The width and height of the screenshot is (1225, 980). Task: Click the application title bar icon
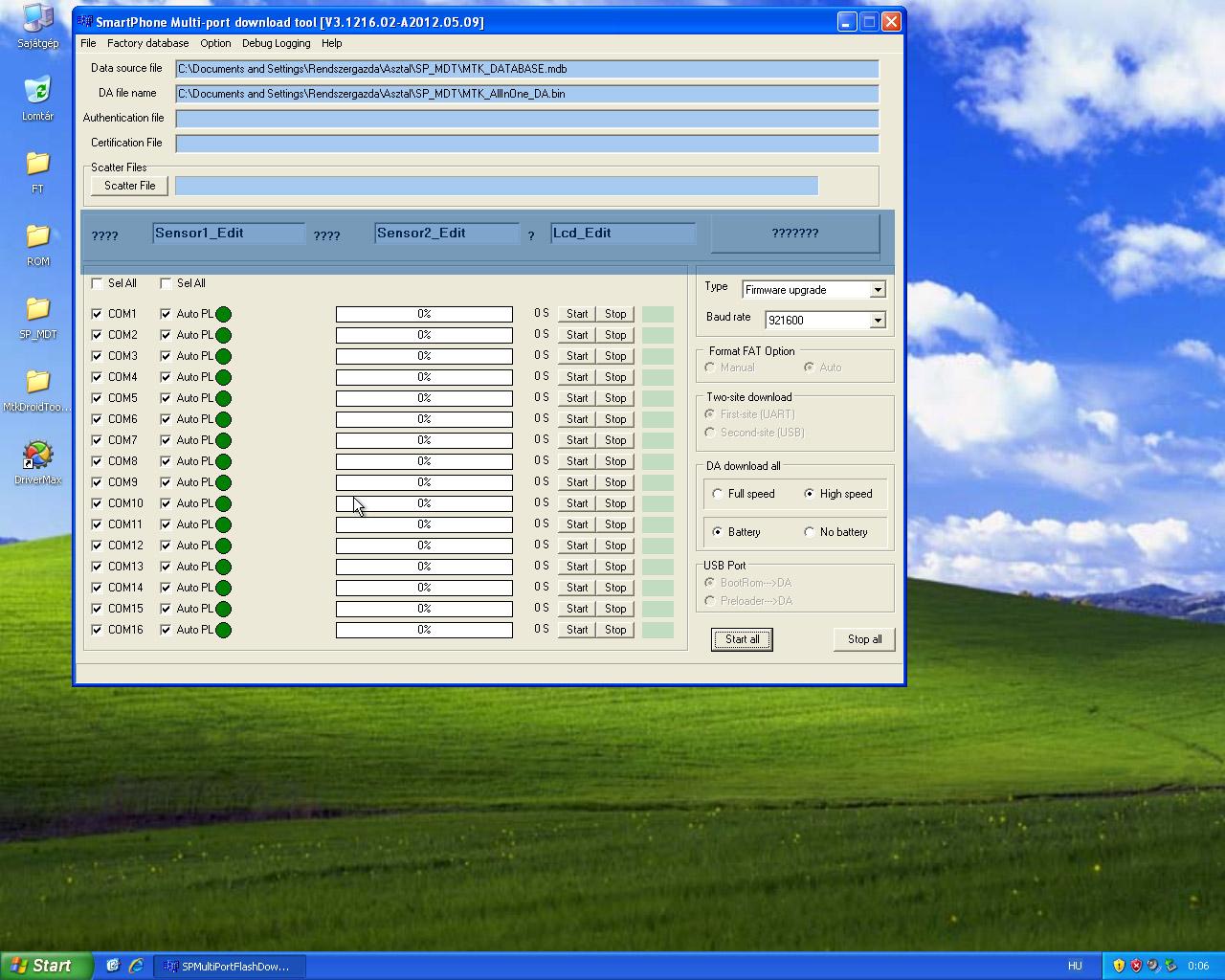[x=85, y=21]
